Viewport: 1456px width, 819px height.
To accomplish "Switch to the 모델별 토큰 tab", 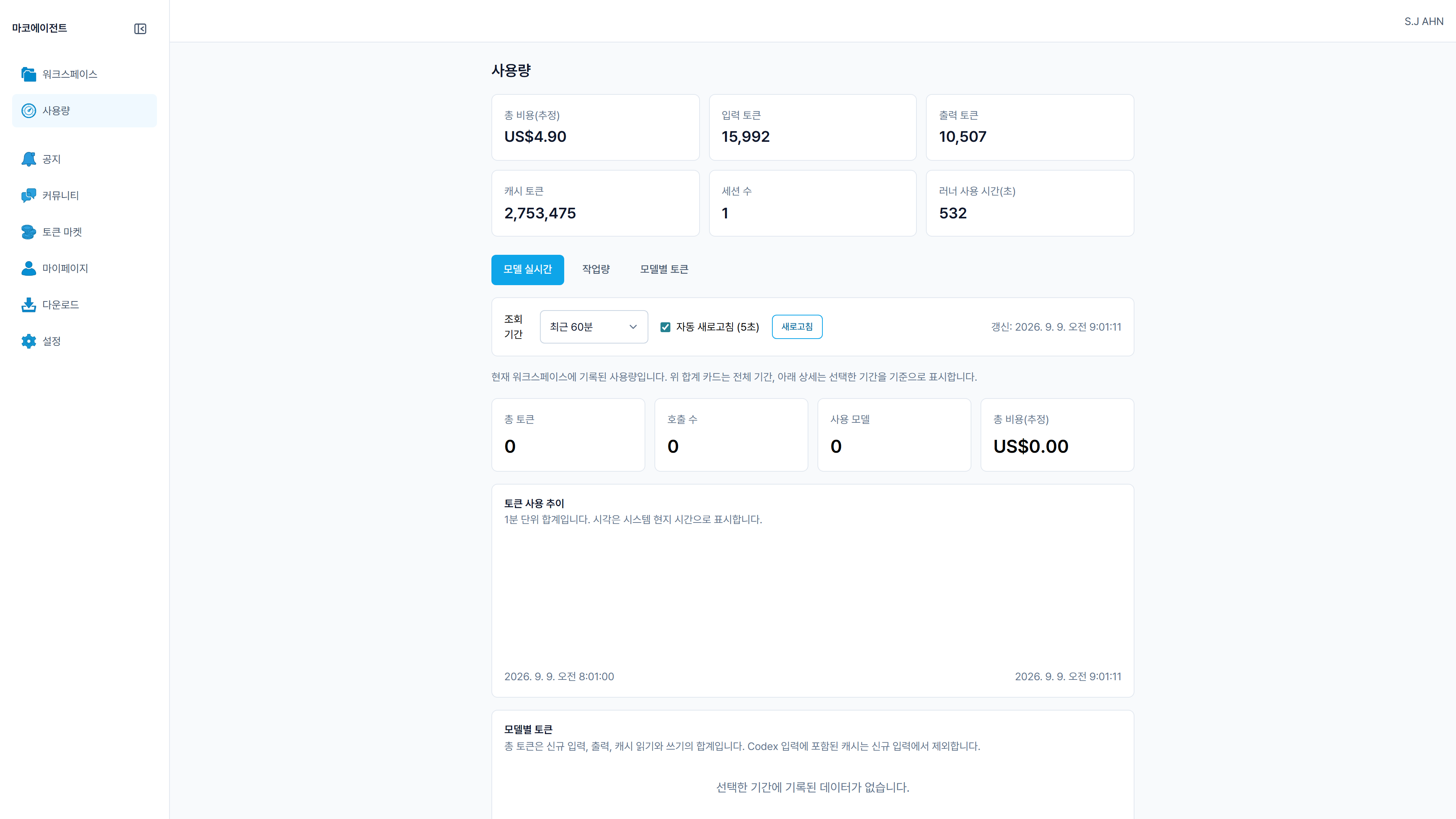I will tap(664, 270).
